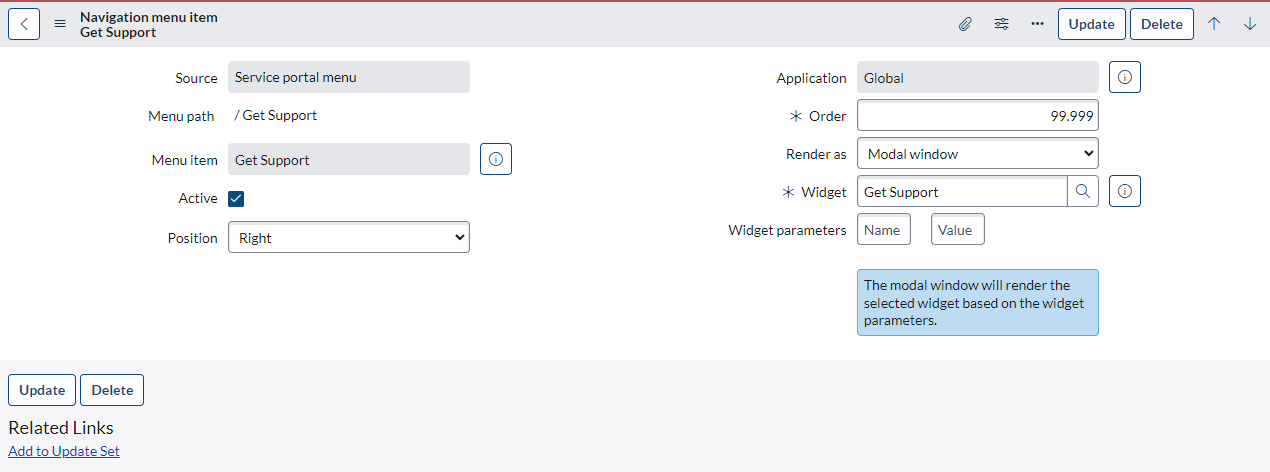Open the more options ellipsis menu
1270x472 pixels.
1037,24
